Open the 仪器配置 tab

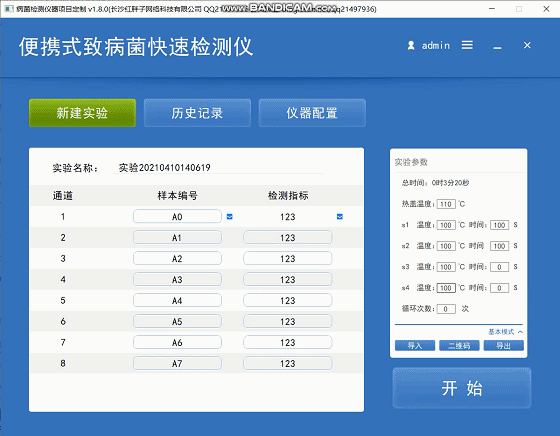(x=312, y=113)
